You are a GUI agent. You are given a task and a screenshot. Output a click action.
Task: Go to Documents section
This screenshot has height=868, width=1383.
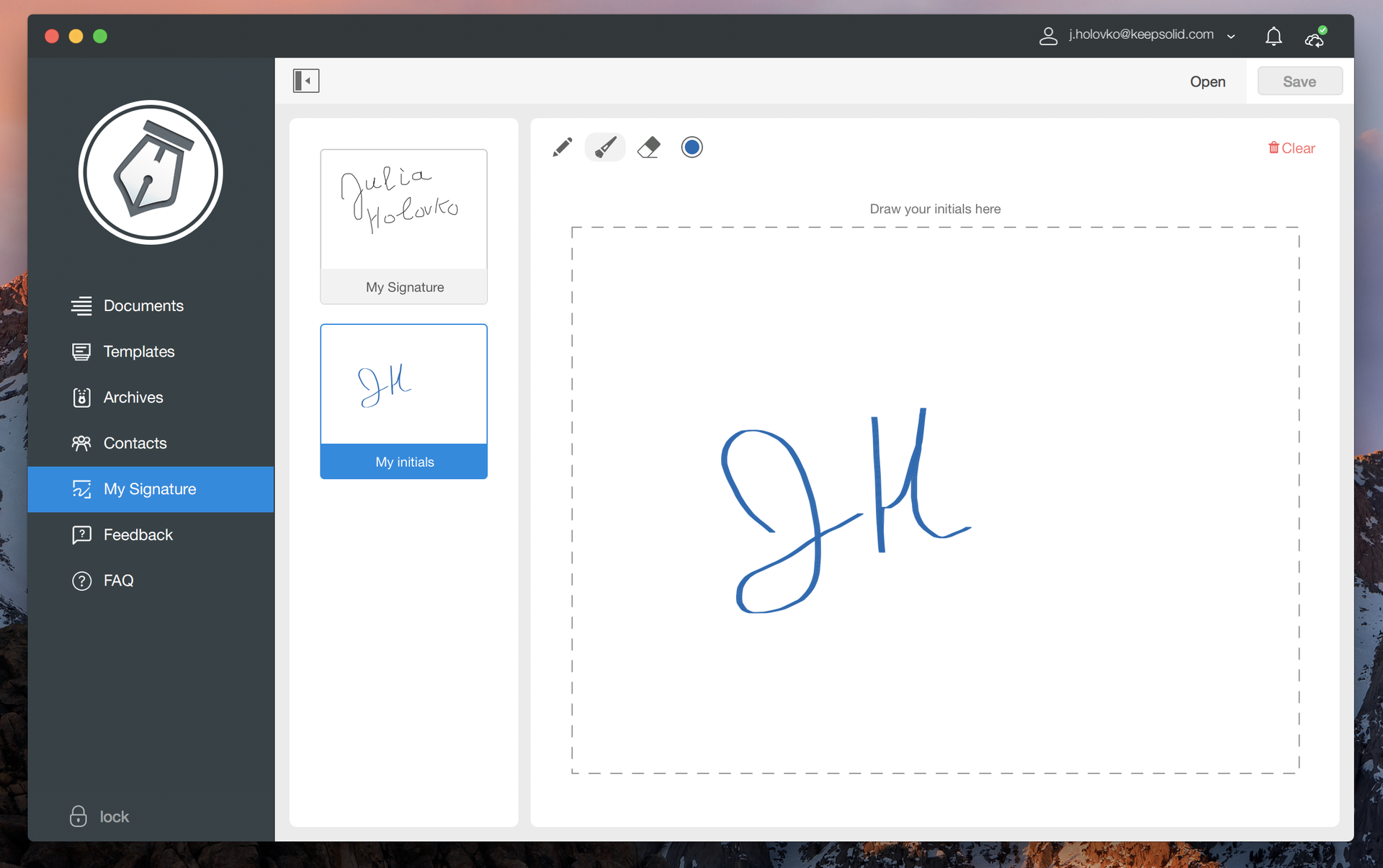(x=151, y=305)
